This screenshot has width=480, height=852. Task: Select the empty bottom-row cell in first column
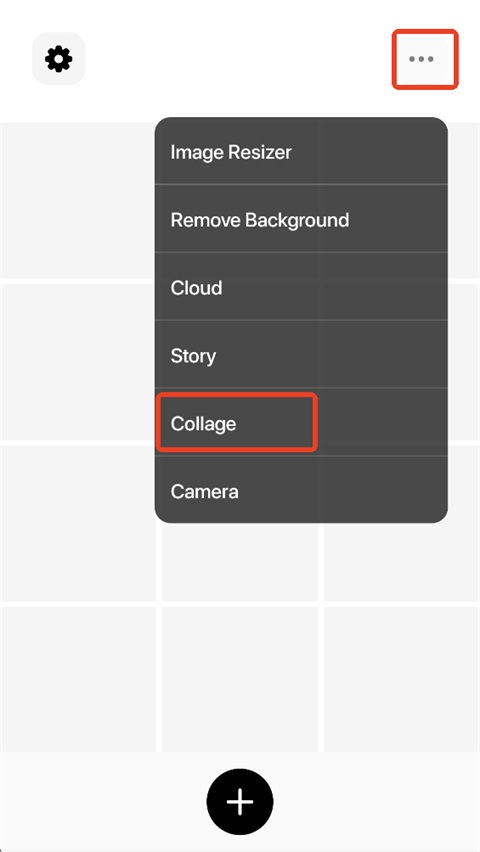coord(78,679)
